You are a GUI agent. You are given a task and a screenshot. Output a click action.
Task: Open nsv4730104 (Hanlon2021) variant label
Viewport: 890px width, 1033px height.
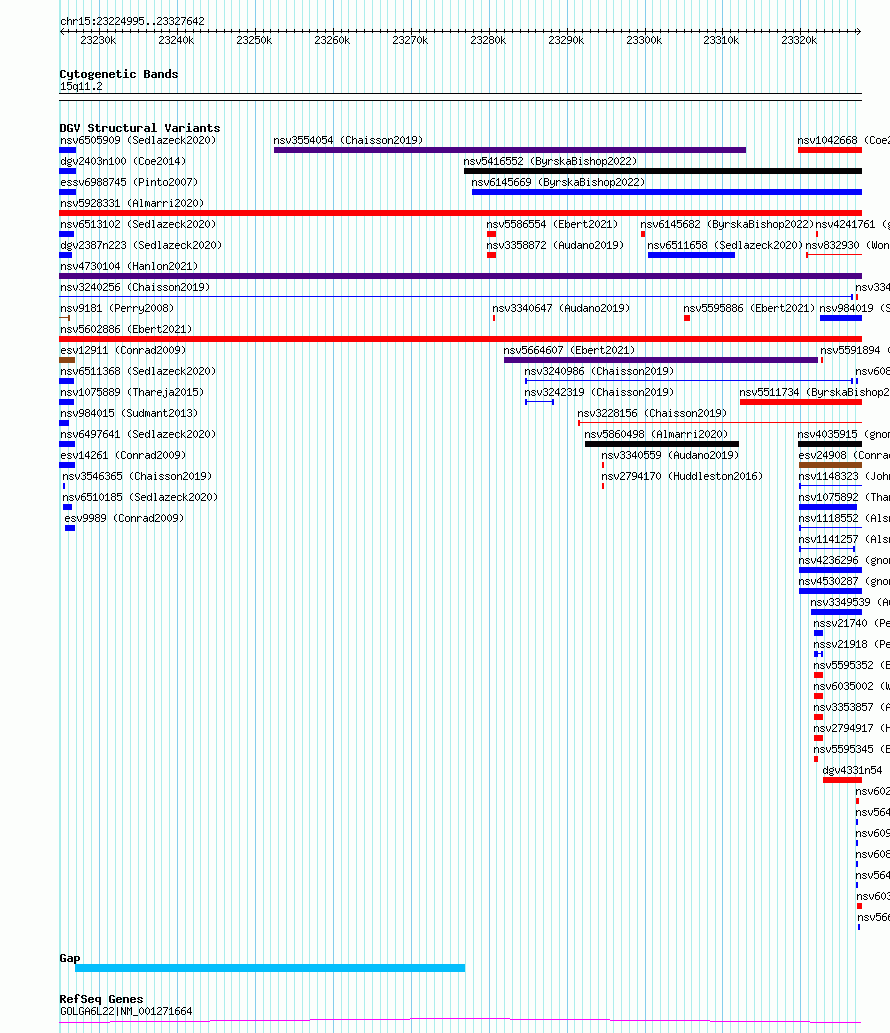coord(129,266)
